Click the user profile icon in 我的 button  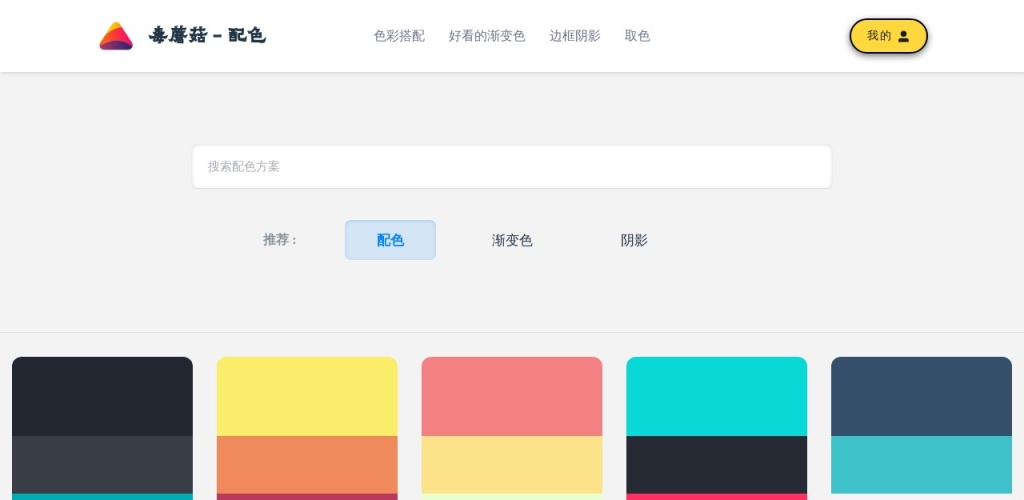(x=903, y=36)
